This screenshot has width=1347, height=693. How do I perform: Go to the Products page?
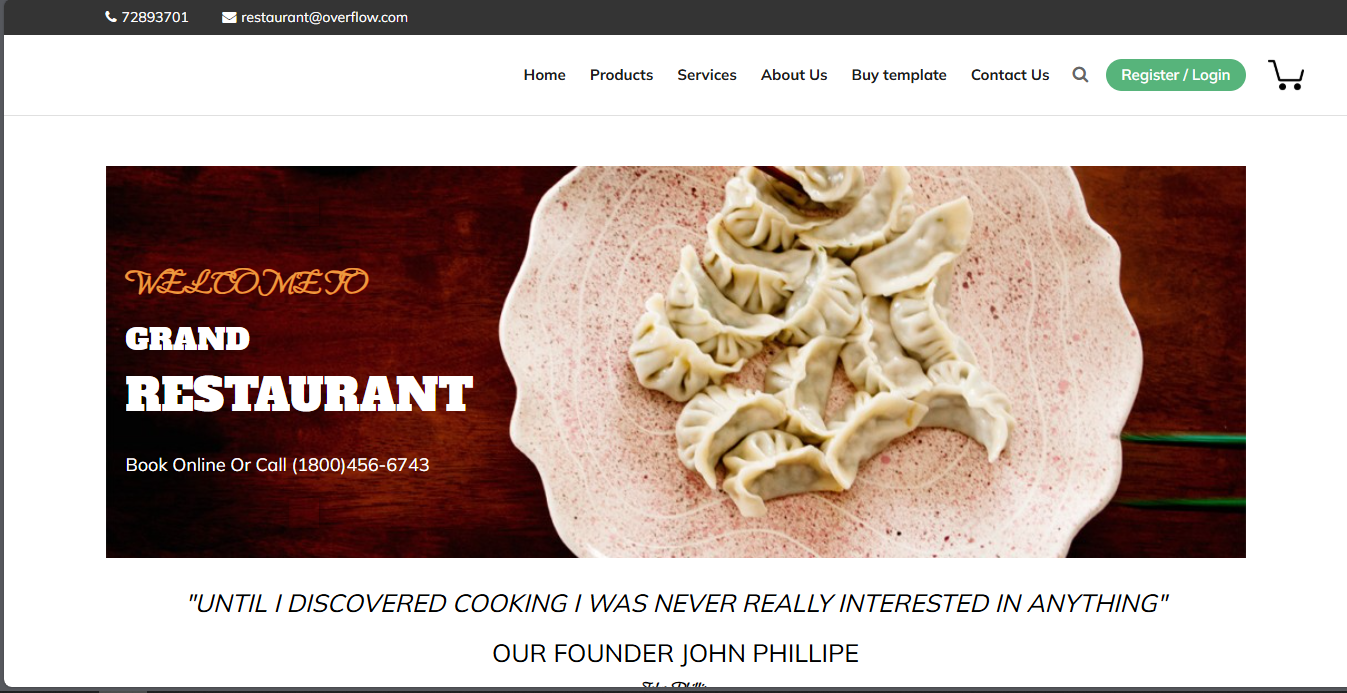(621, 75)
